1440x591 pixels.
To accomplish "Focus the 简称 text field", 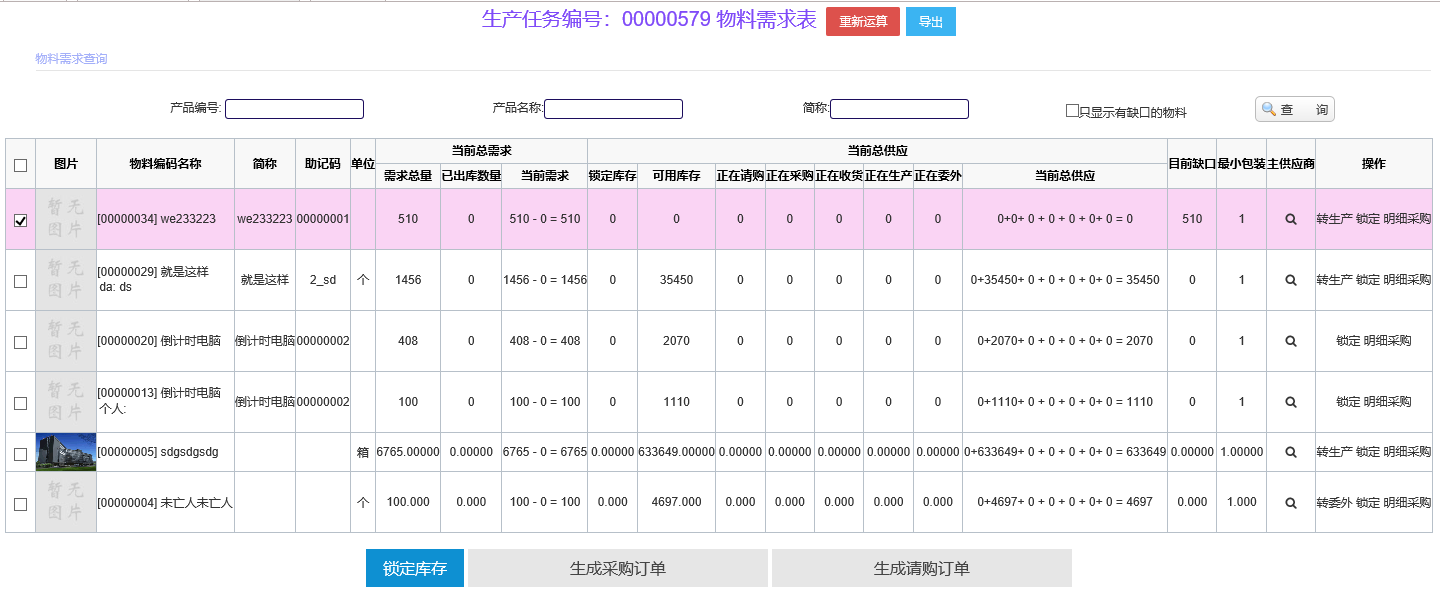I will coord(899,109).
